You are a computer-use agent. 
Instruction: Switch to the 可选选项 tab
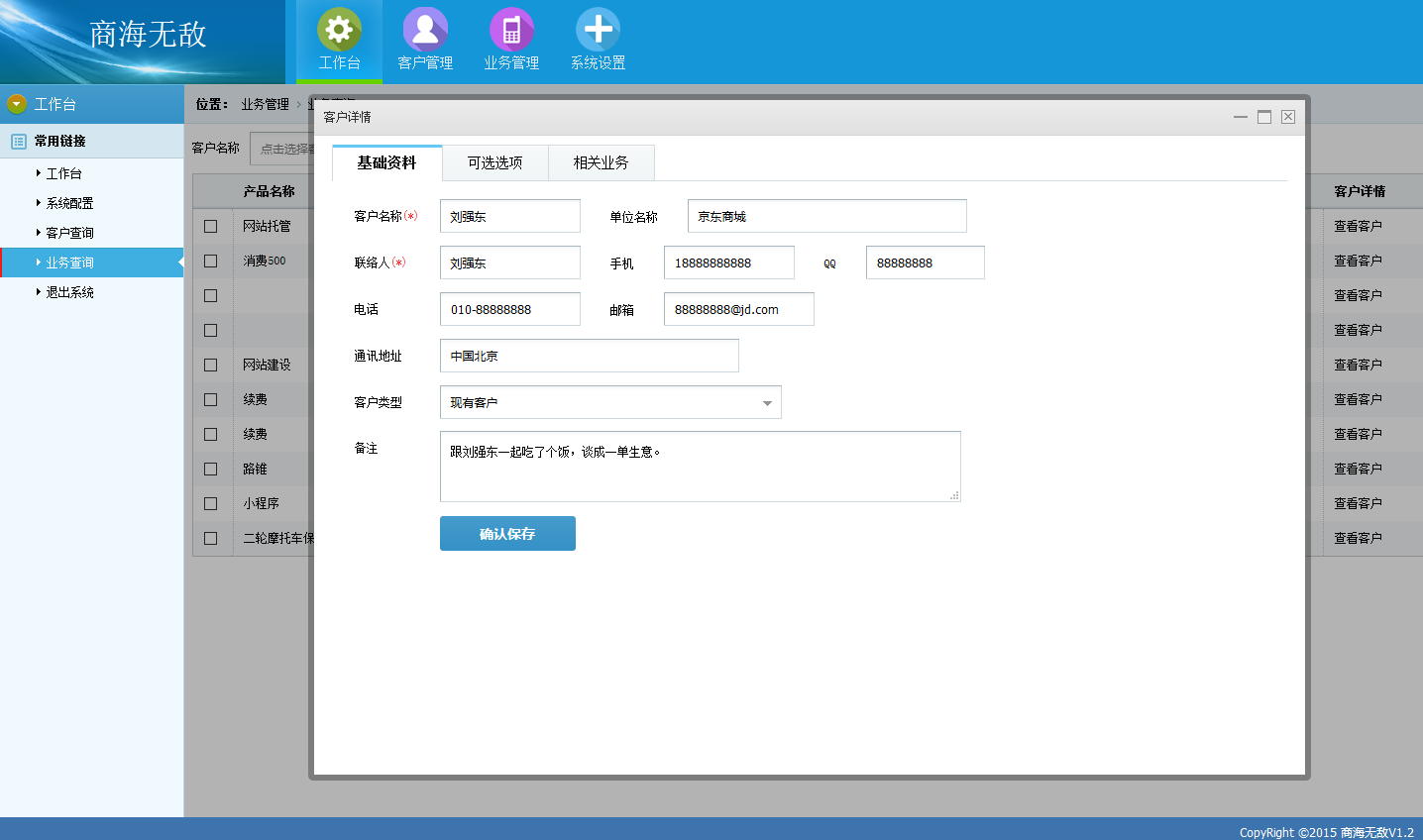494,162
